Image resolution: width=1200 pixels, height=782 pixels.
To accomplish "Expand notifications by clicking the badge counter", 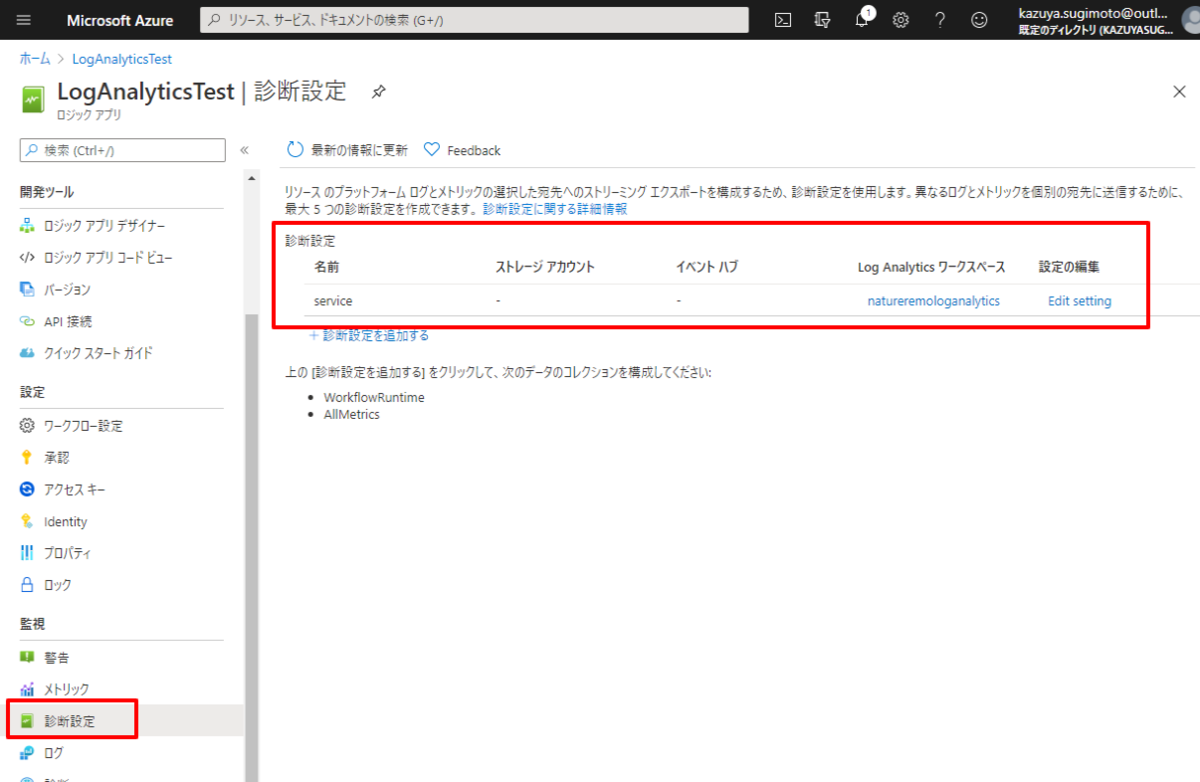I will pyautogui.click(x=869, y=13).
